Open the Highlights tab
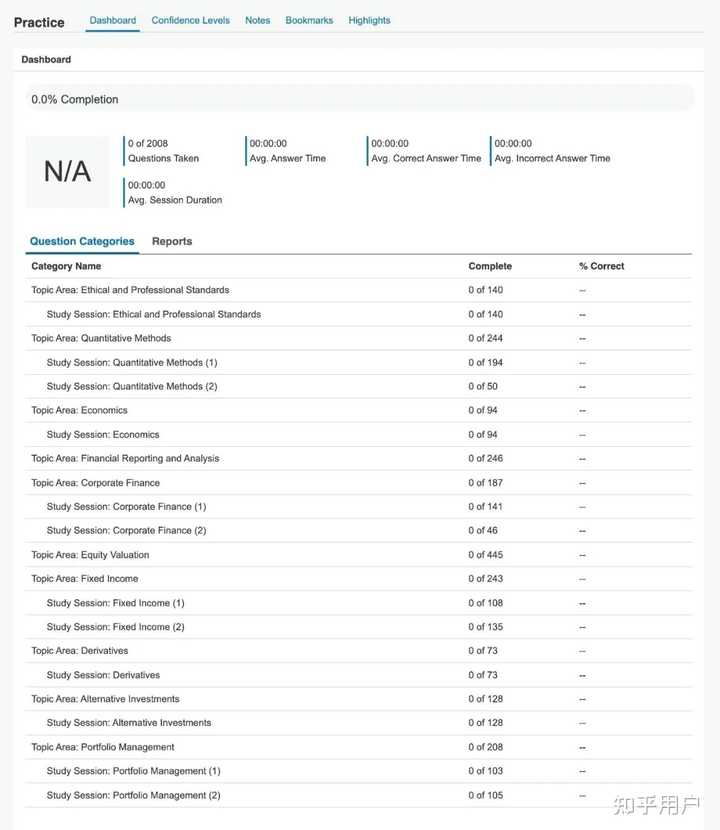The image size is (720, 830). tap(369, 20)
